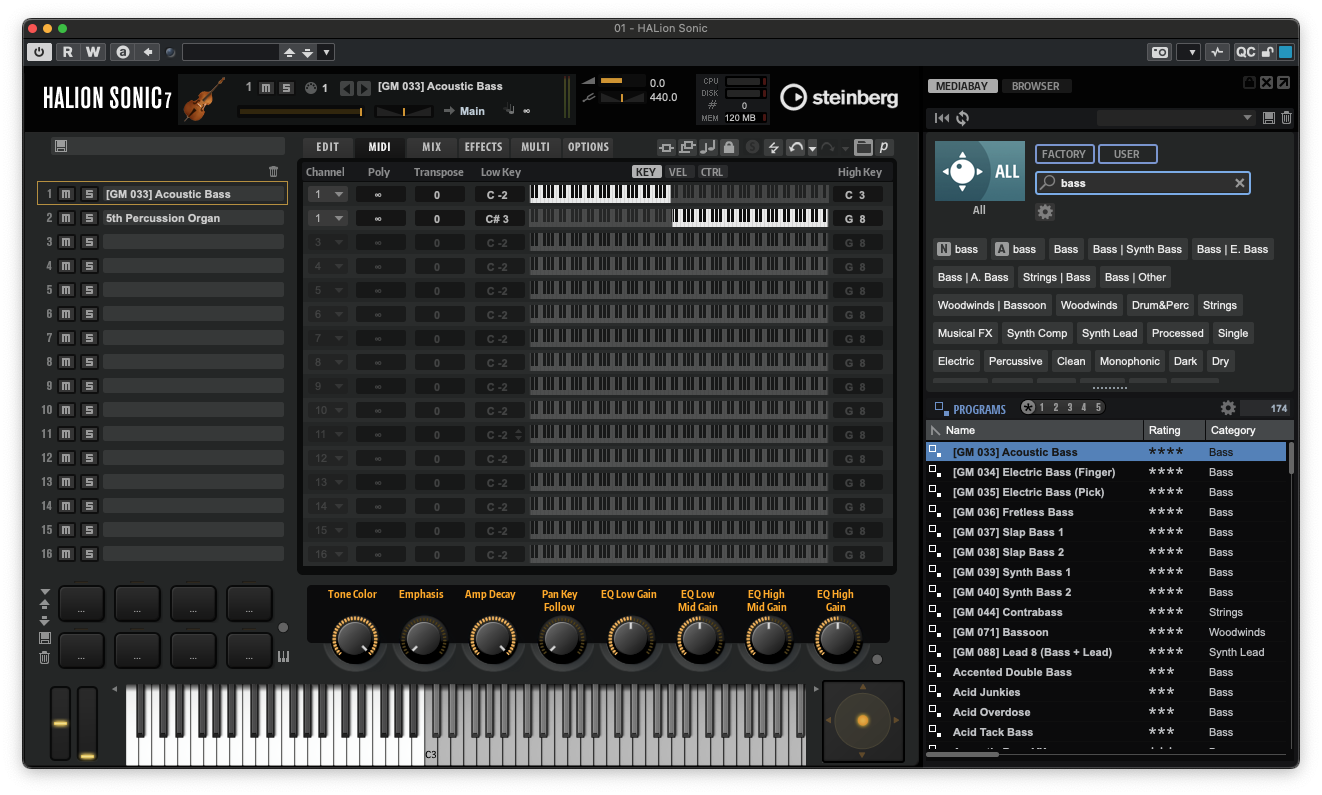Open the Channel dropdown for slot 2

[327, 219]
